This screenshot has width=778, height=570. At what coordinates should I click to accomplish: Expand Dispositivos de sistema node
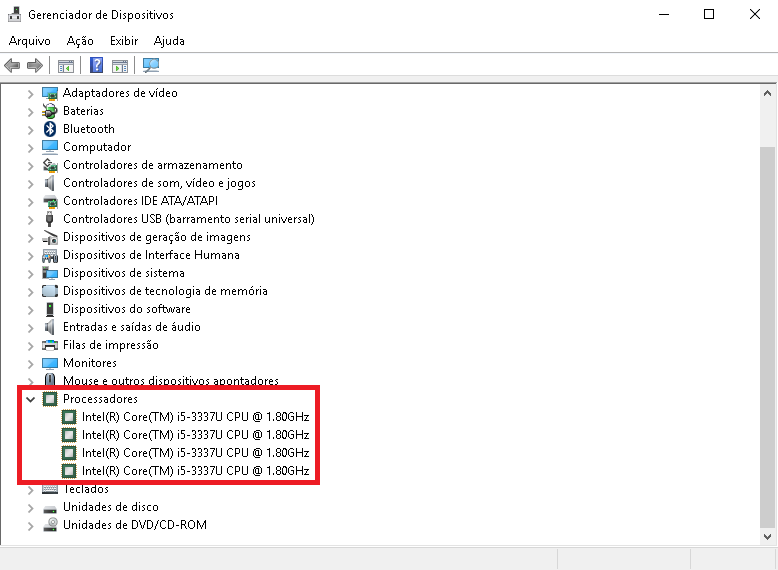[30, 274]
